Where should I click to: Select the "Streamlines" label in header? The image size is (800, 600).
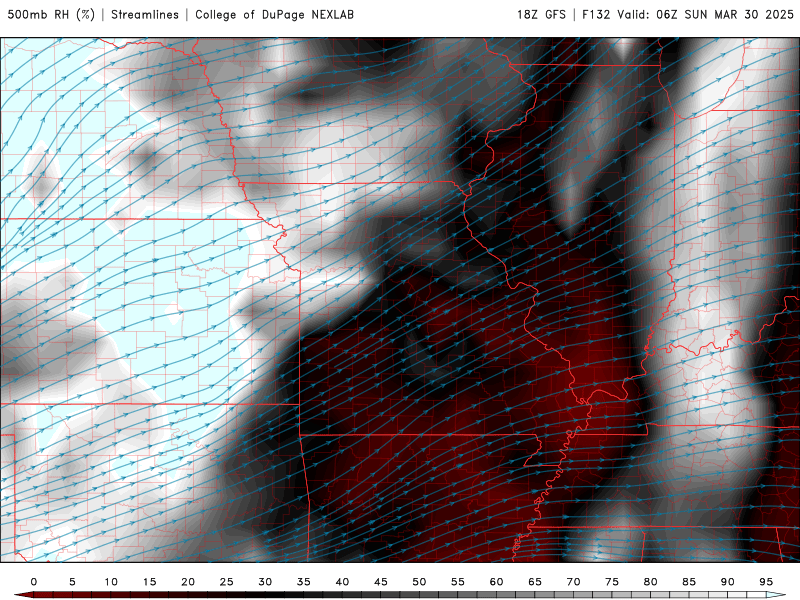(145, 15)
